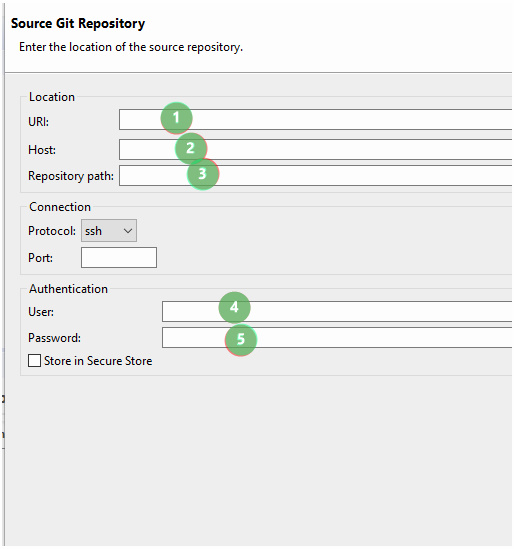
Task: Click the Source Git Repository title
Action: (78, 23)
